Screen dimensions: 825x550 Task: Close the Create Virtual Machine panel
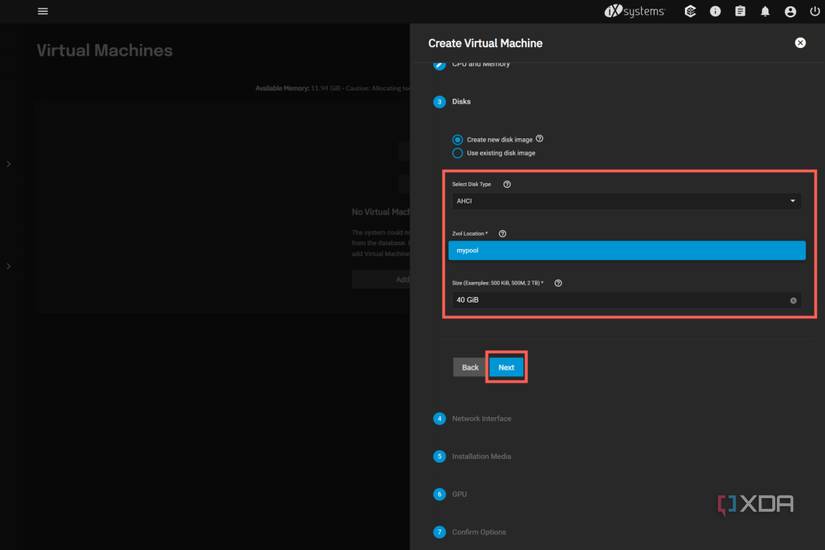[x=800, y=43]
